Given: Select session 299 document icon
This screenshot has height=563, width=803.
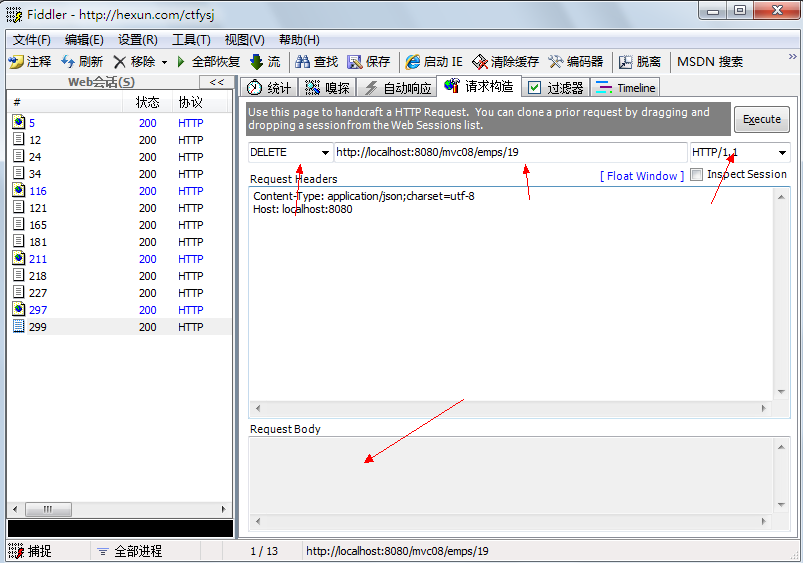Looking at the screenshot, I should 19,326.
